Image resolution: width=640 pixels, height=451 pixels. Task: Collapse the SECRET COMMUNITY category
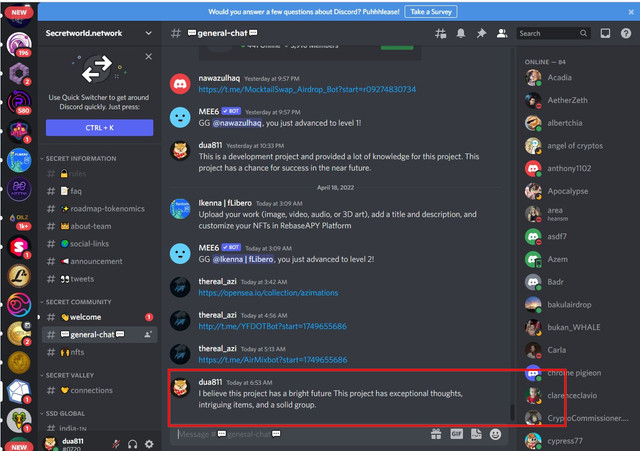coord(76,302)
